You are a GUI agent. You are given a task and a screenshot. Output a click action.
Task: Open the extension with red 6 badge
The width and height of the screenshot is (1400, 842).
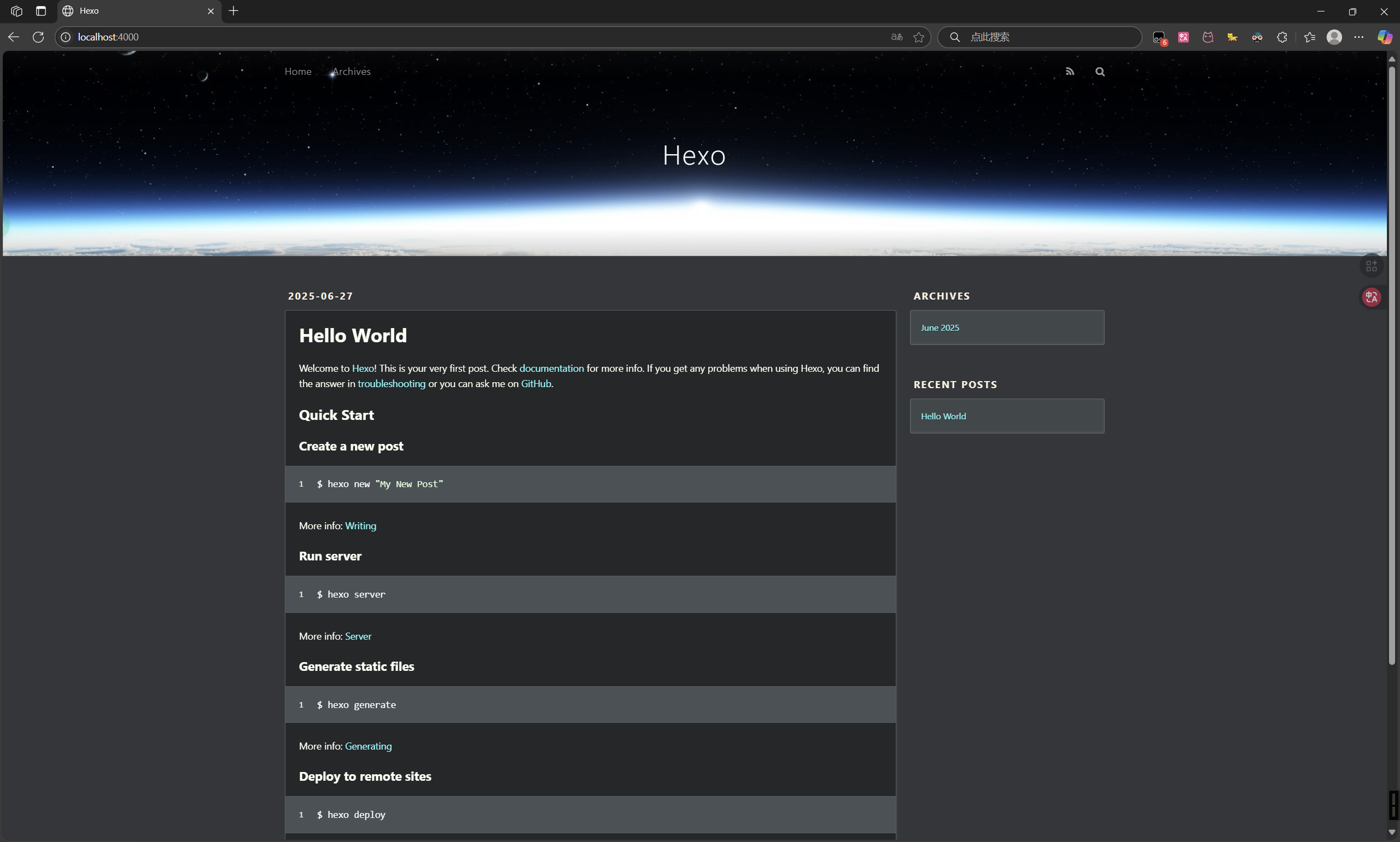(x=1159, y=37)
